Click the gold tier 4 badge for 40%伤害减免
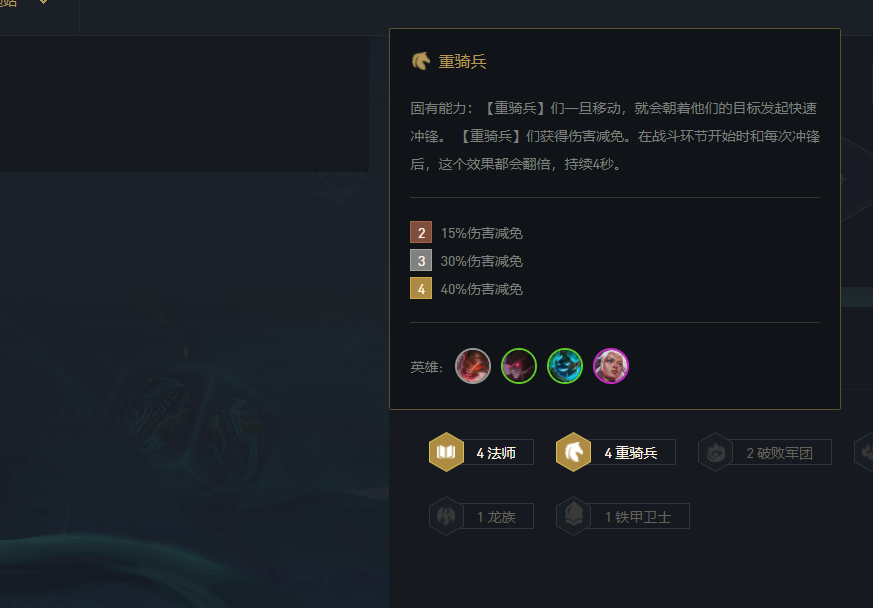Screen dimensions: 873x608 pos(421,288)
